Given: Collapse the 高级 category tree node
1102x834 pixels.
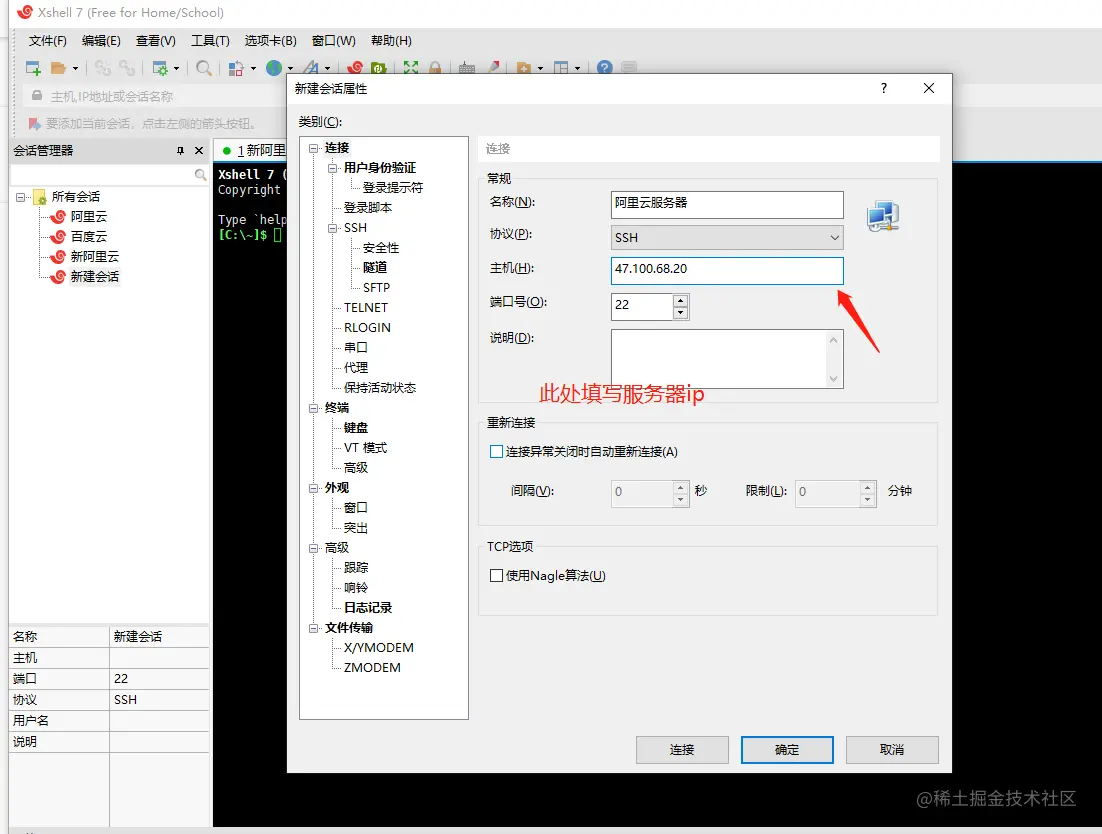Looking at the screenshot, I should coord(313,547).
